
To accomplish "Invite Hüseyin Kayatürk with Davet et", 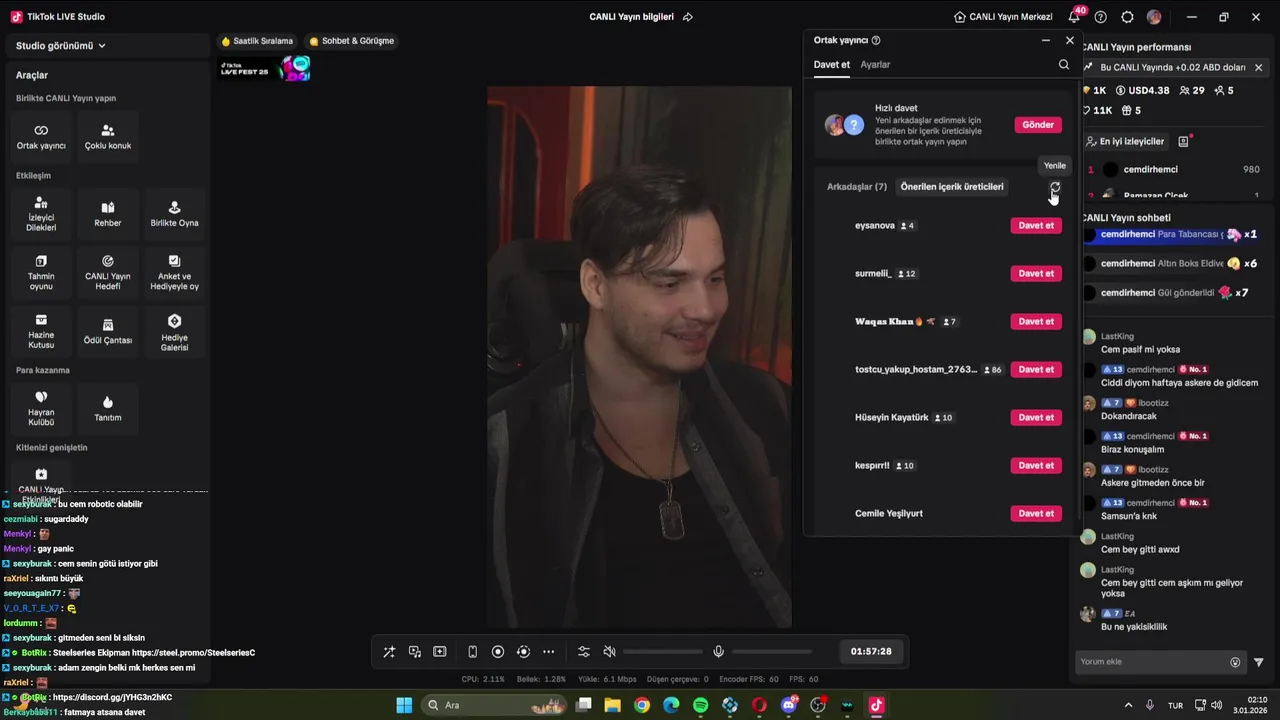I will pyautogui.click(x=1036, y=418).
